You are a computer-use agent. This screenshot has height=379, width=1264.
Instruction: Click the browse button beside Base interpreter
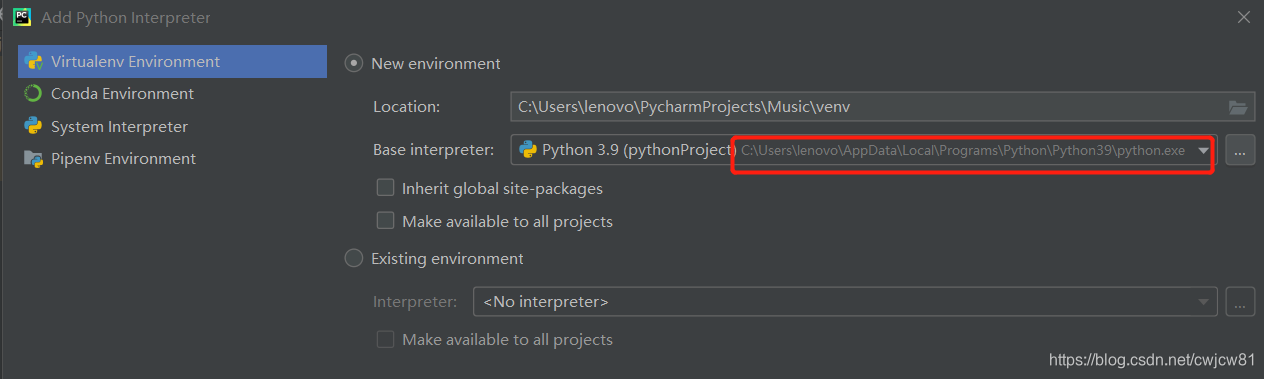point(1240,150)
